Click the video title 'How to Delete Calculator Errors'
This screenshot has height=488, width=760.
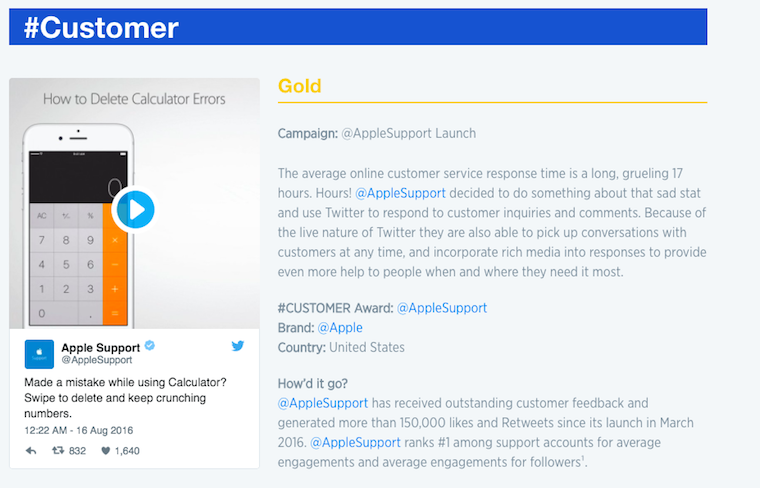coord(134,99)
